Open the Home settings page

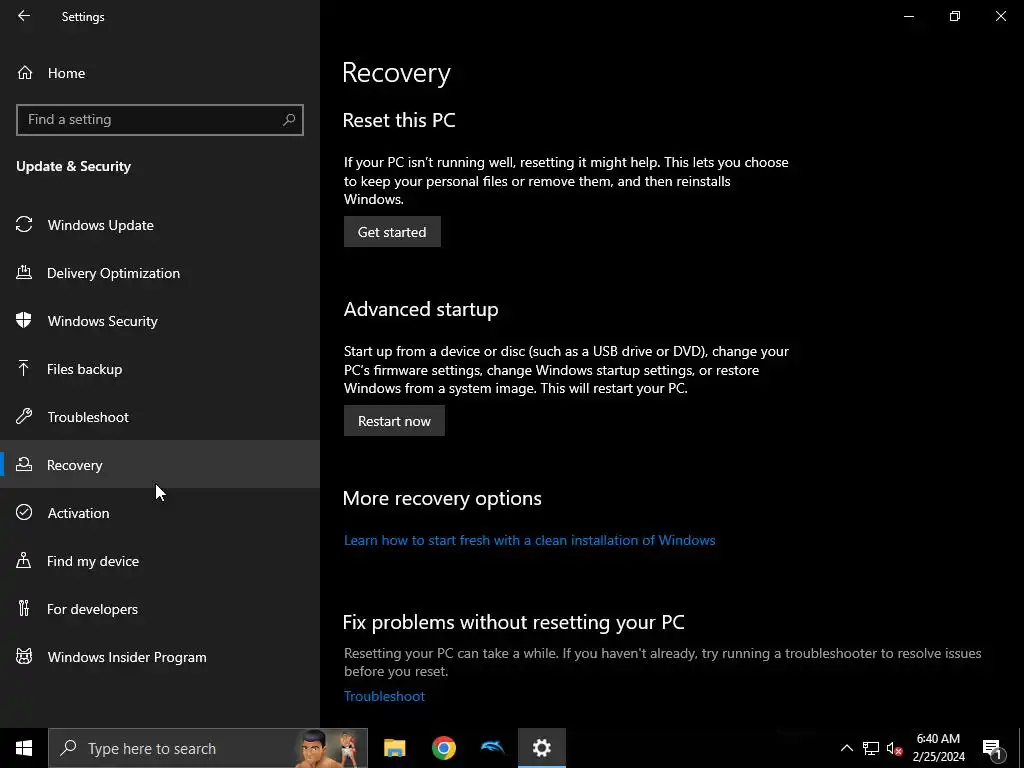point(160,72)
